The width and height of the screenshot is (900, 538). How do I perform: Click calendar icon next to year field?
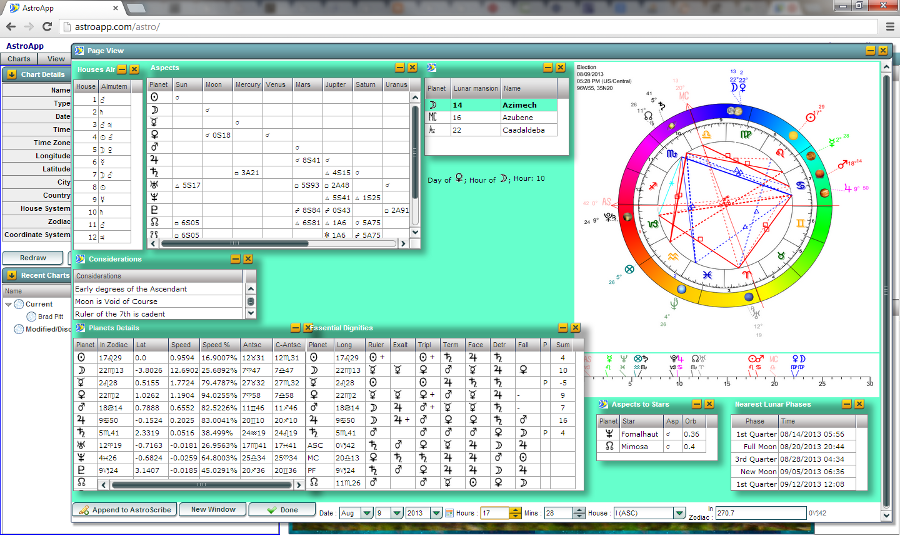tap(449, 512)
